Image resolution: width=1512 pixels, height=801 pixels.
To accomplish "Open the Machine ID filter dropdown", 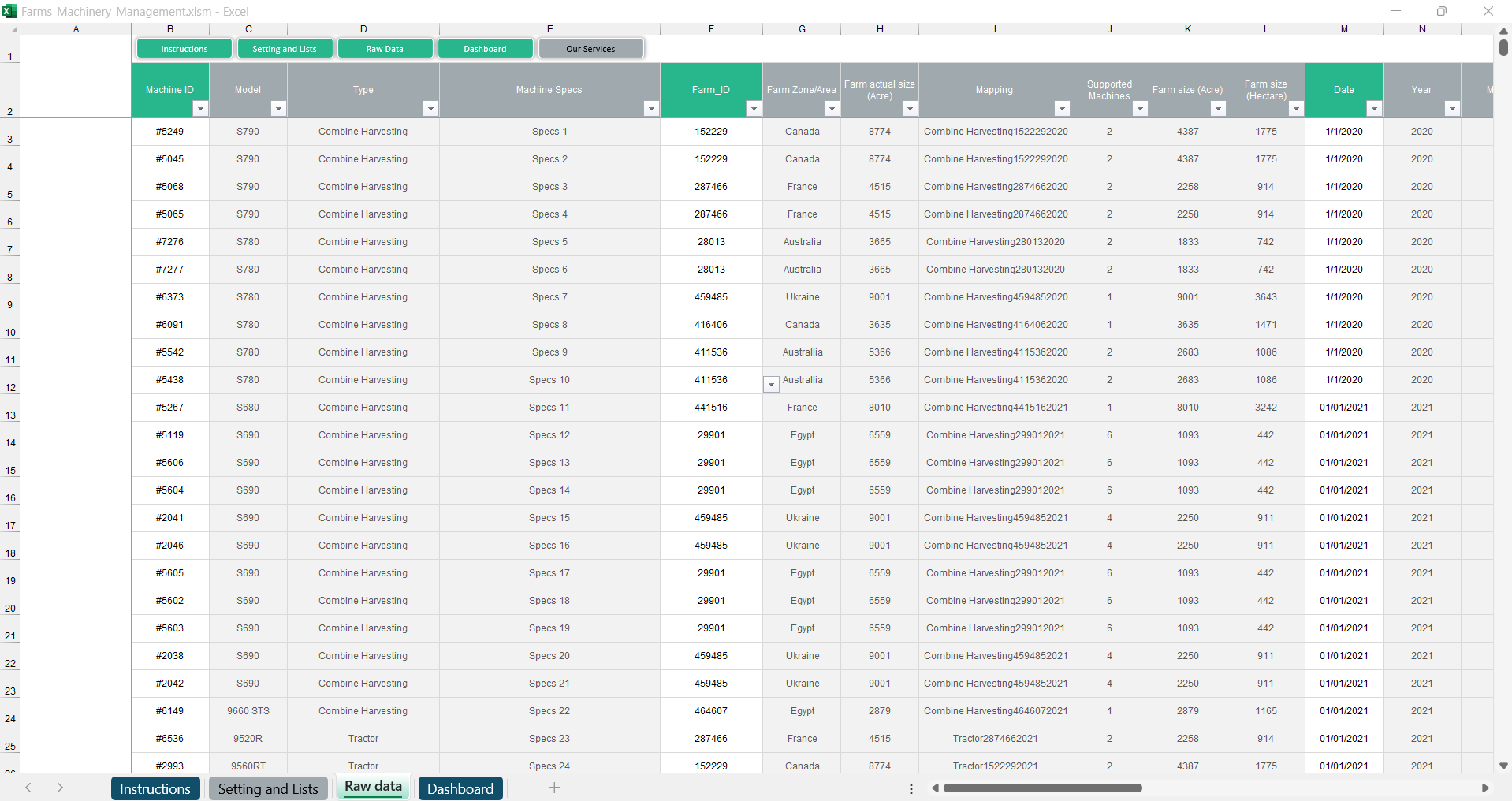I will (x=200, y=109).
